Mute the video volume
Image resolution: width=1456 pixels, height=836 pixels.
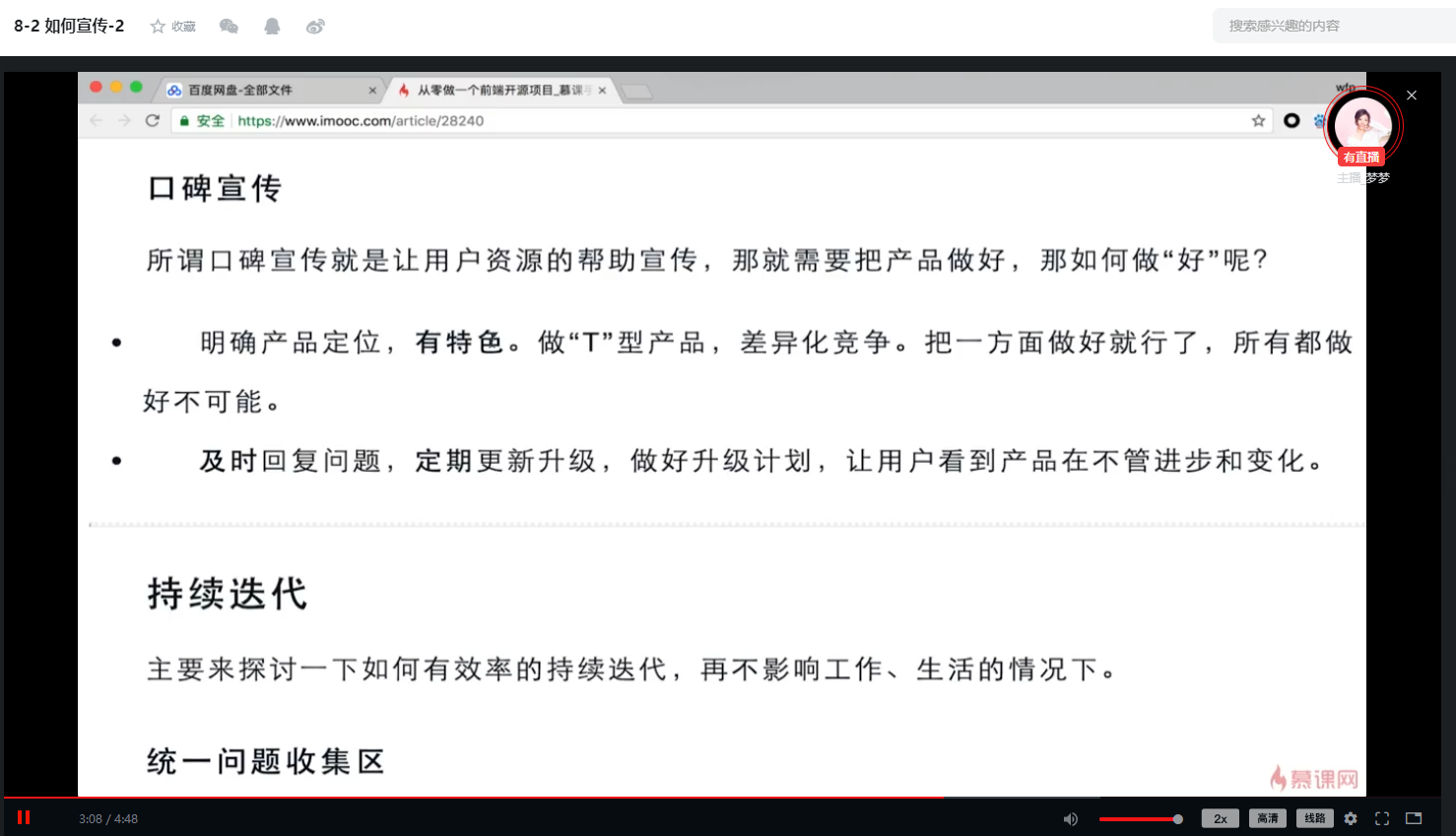coord(1070,818)
